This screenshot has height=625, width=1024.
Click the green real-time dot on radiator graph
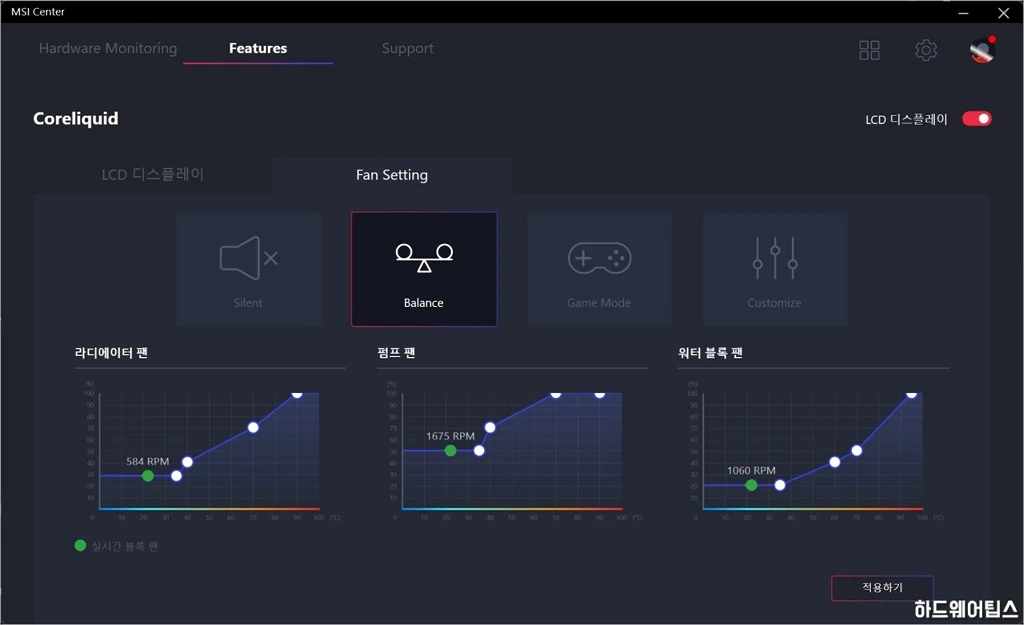[x=148, y=476]
